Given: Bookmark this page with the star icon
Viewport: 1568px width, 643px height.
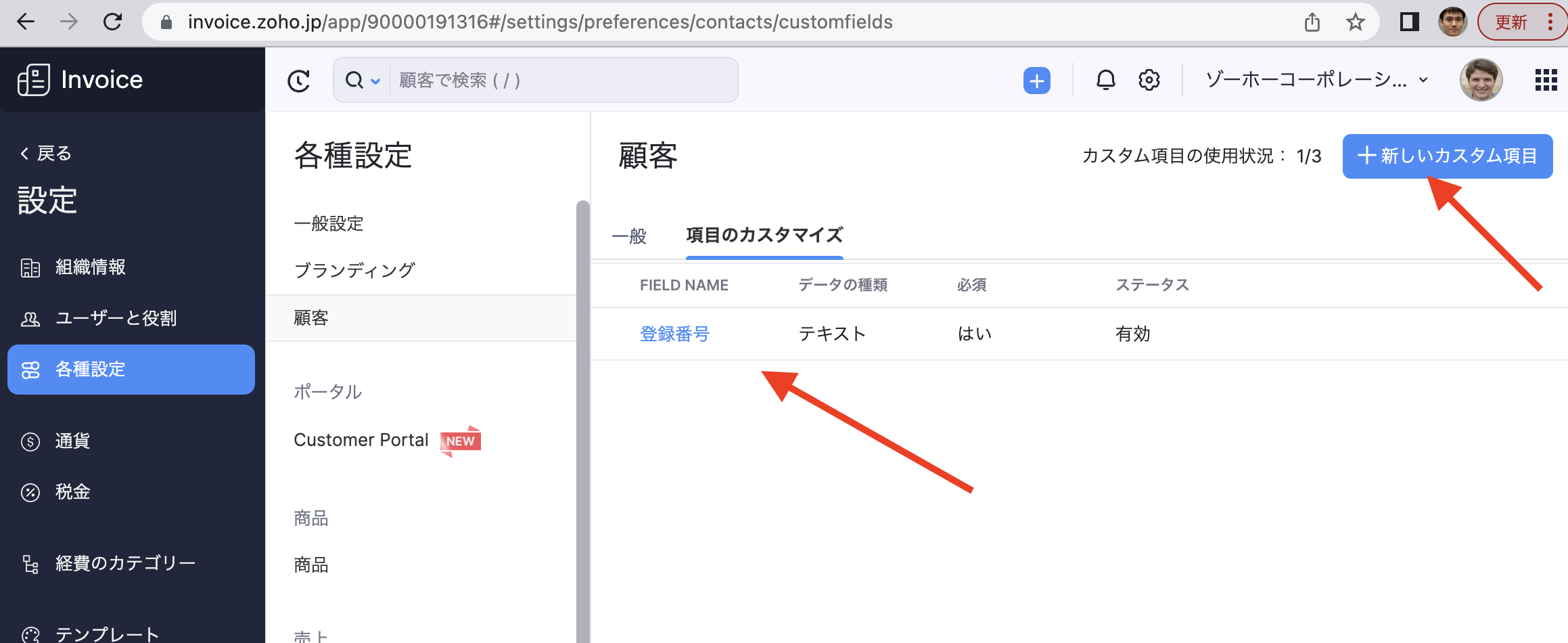Looking at the screenshot, I should [1355, 22].
